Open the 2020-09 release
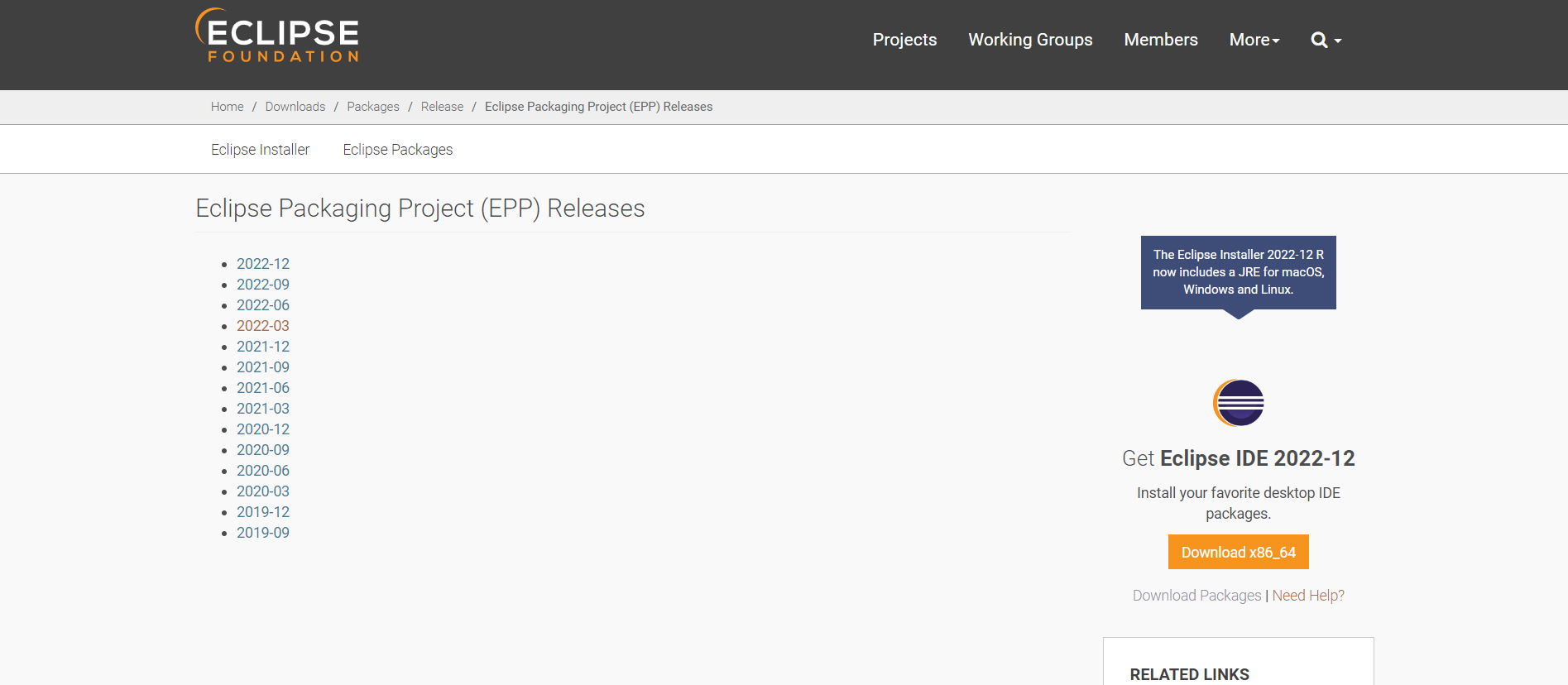1568x685 pixels. pos(263,450)
